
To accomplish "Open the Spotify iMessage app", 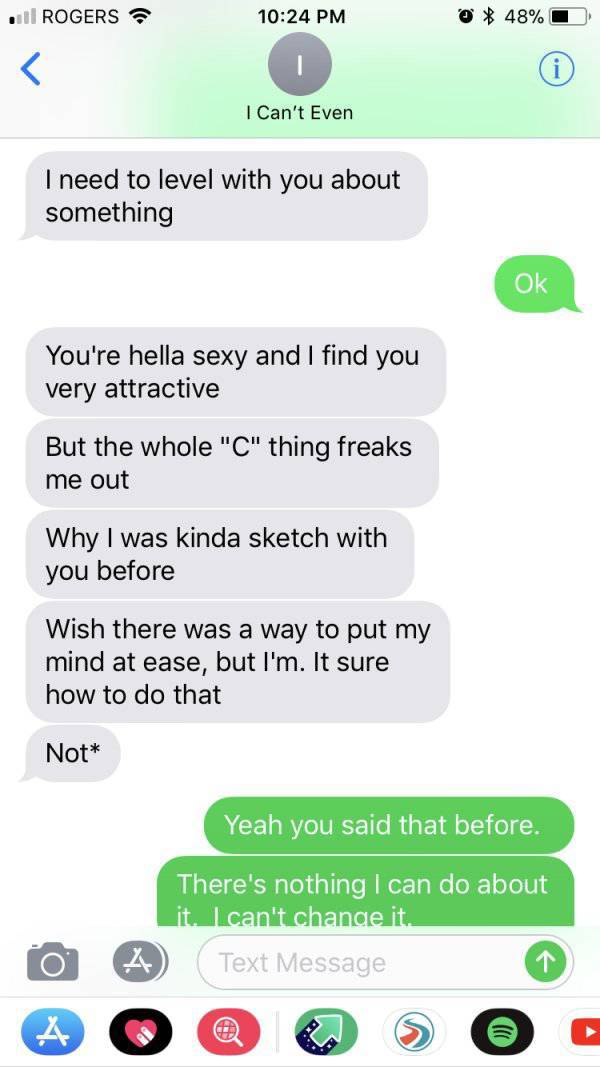I will coord(502,1032).
